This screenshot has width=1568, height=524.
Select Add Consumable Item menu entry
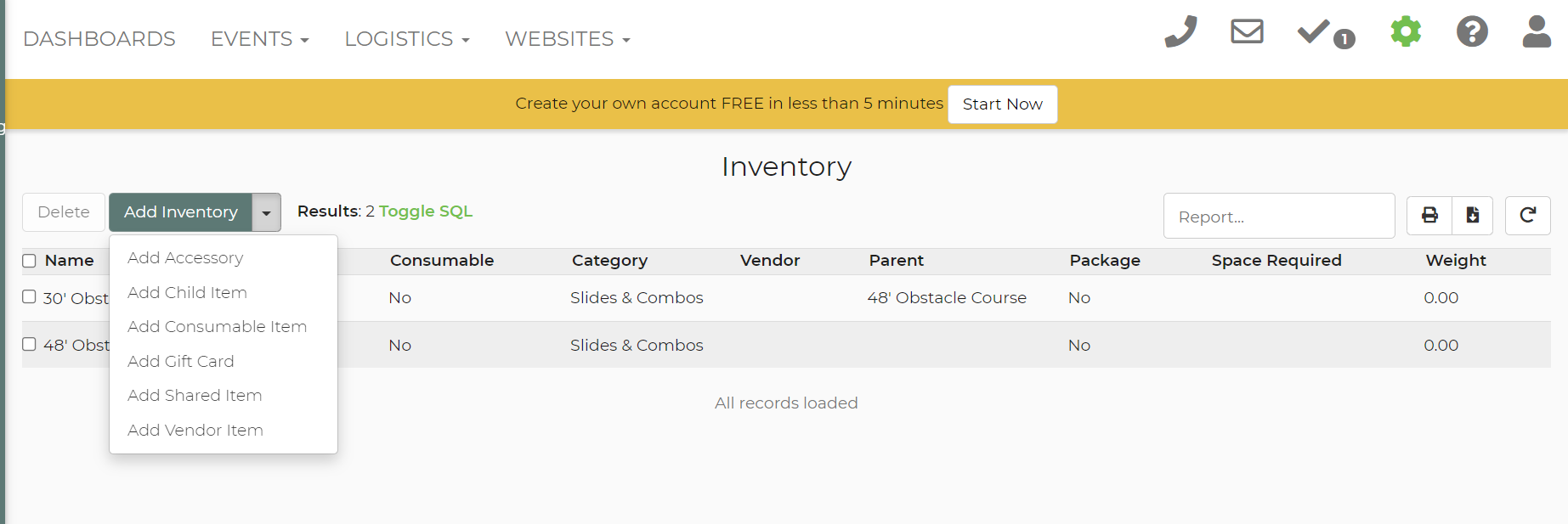point(217,327)
